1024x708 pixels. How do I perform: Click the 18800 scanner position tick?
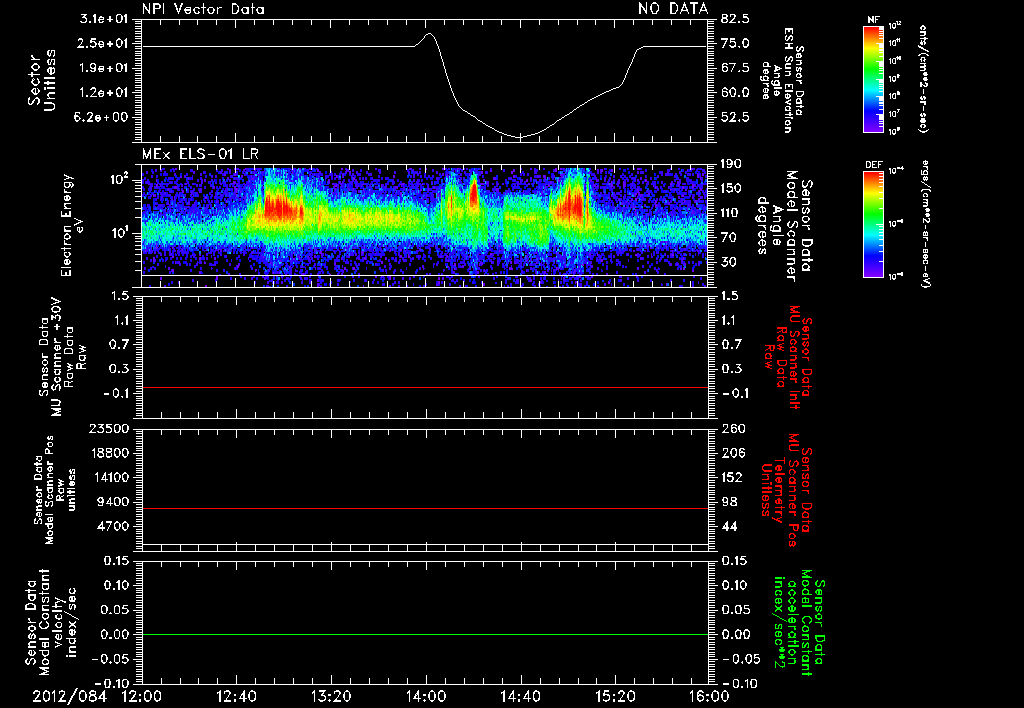(x=110, y=453)
